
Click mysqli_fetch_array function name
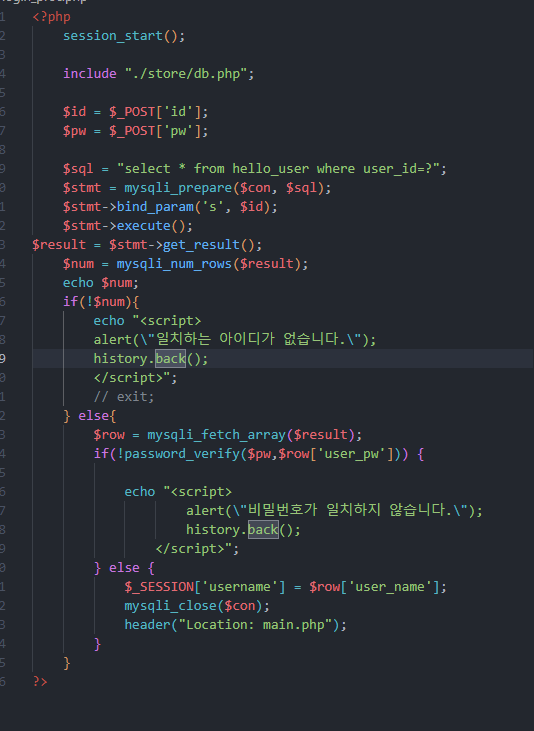[x=216, y=435]
